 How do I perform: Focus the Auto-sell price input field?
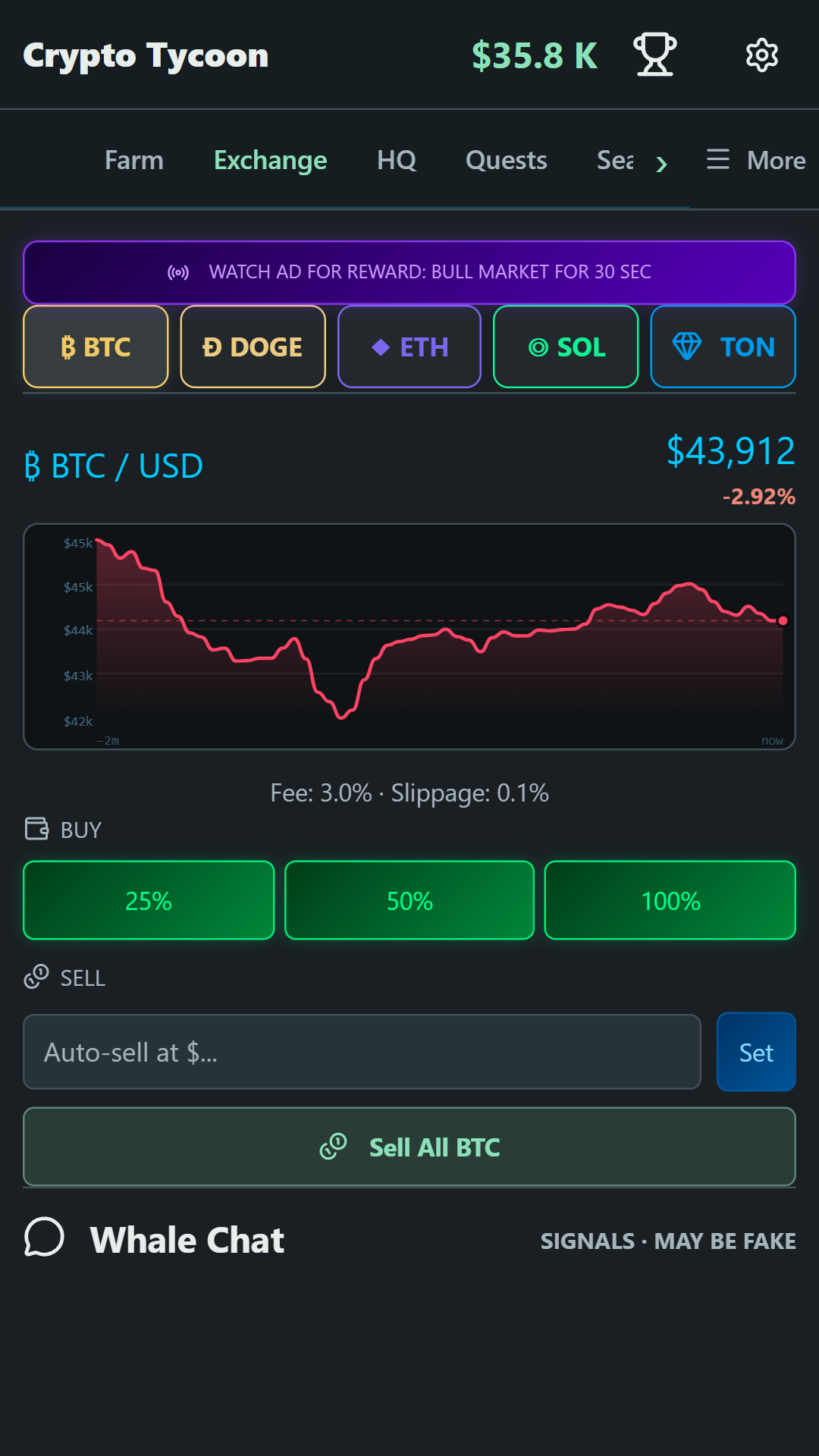[362, 1052]
